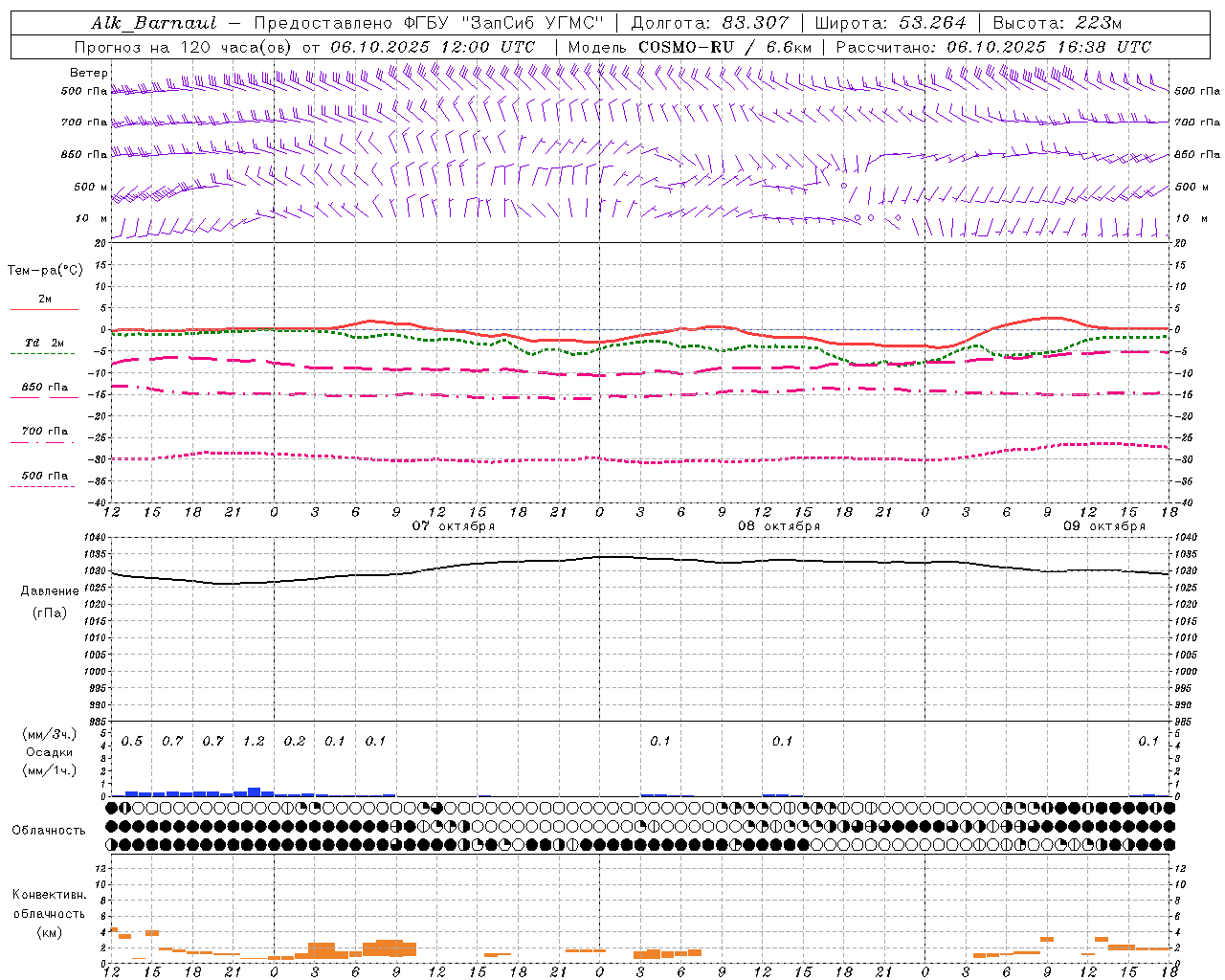Click the 'Давление' pressure panel label
The height and width of the screenshot is (980, 1225).
pos(50,591)
